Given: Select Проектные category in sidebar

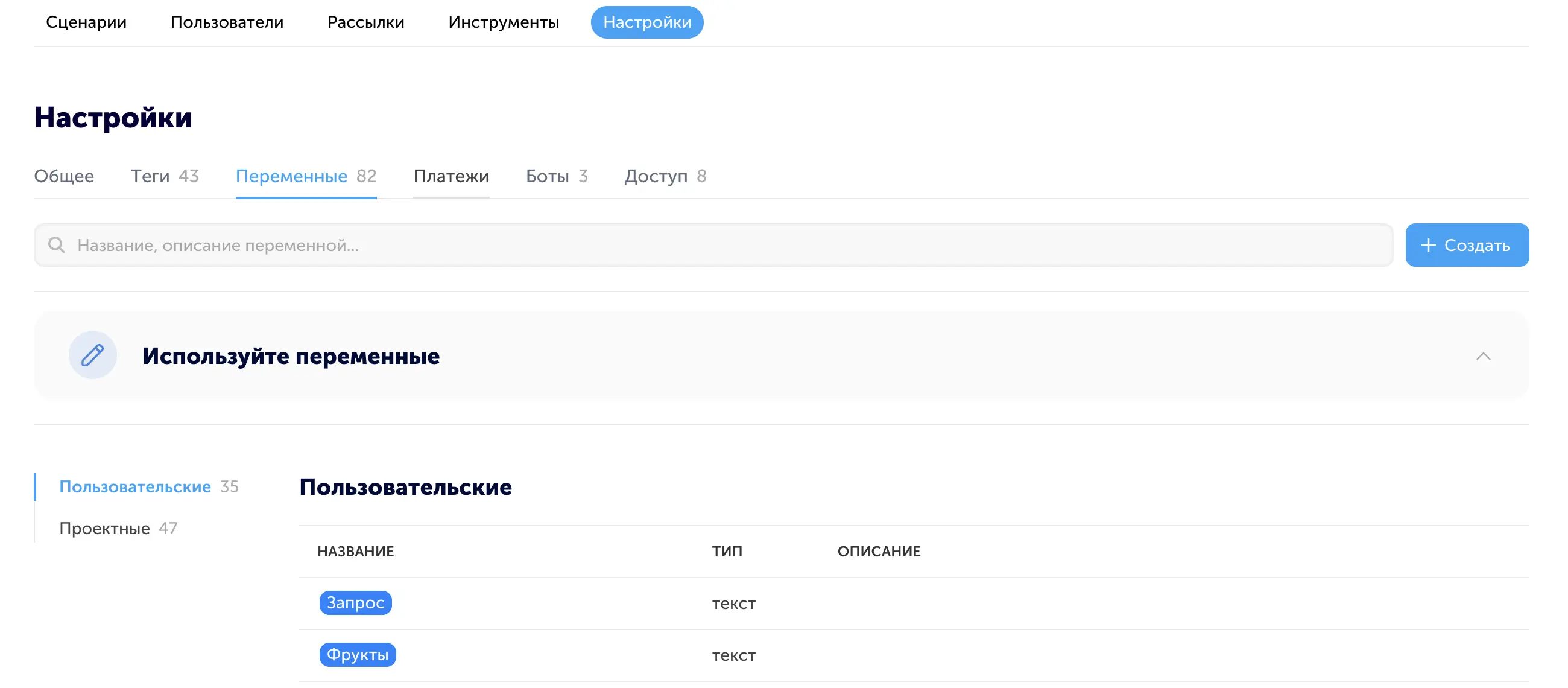Looking at the screenshot, I should point(118,528).
